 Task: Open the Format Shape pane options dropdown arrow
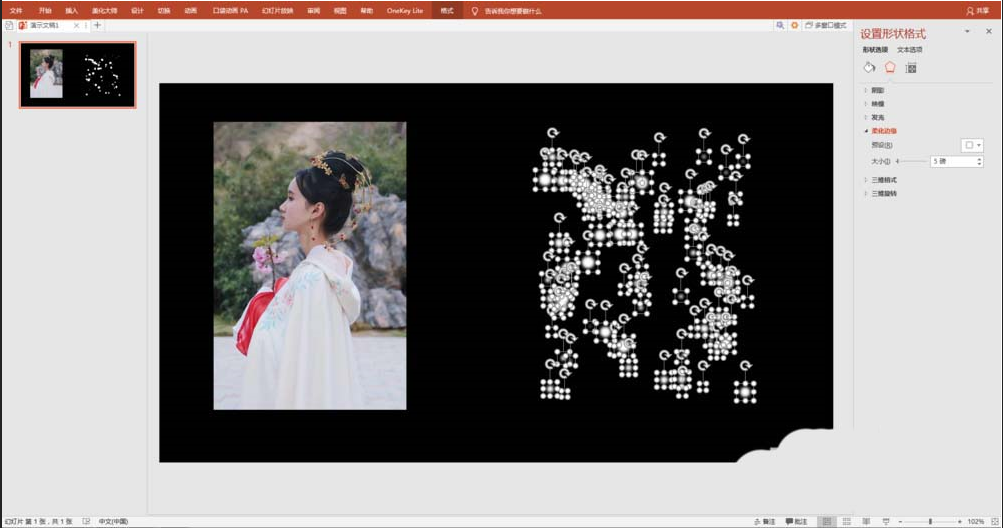point(967,31)
